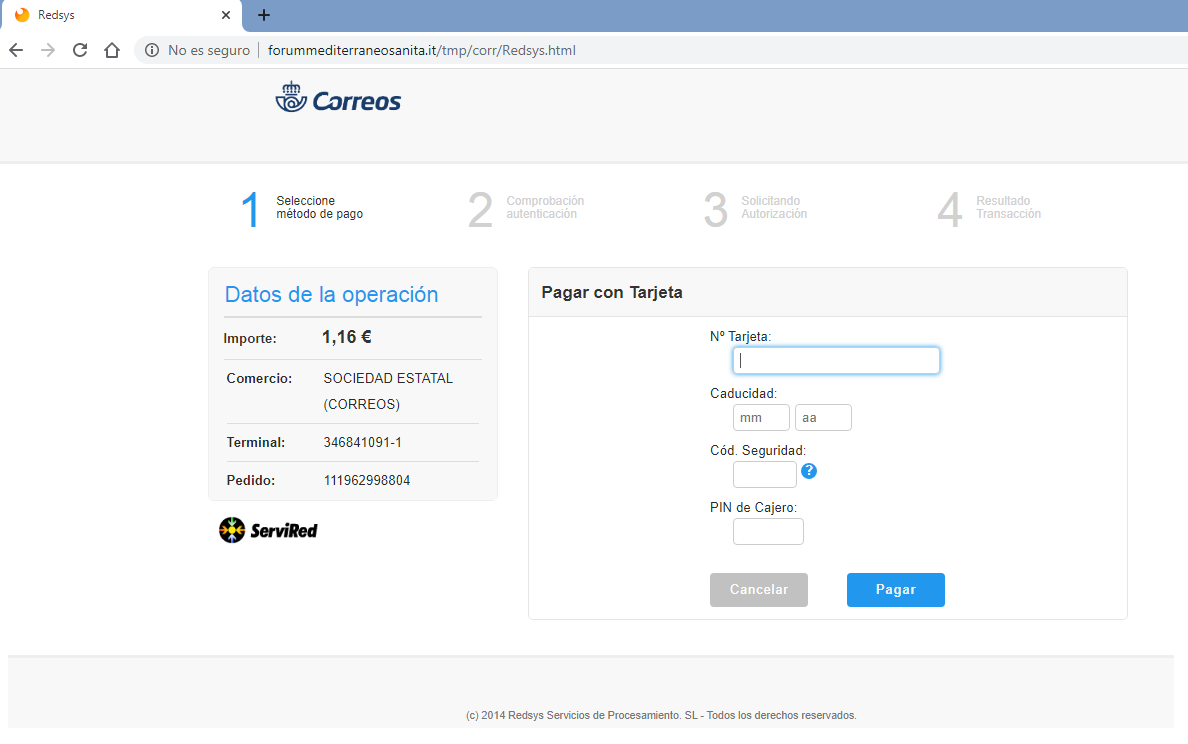
Task: Click the amount '1,16 €'
Action: (347, 337)
